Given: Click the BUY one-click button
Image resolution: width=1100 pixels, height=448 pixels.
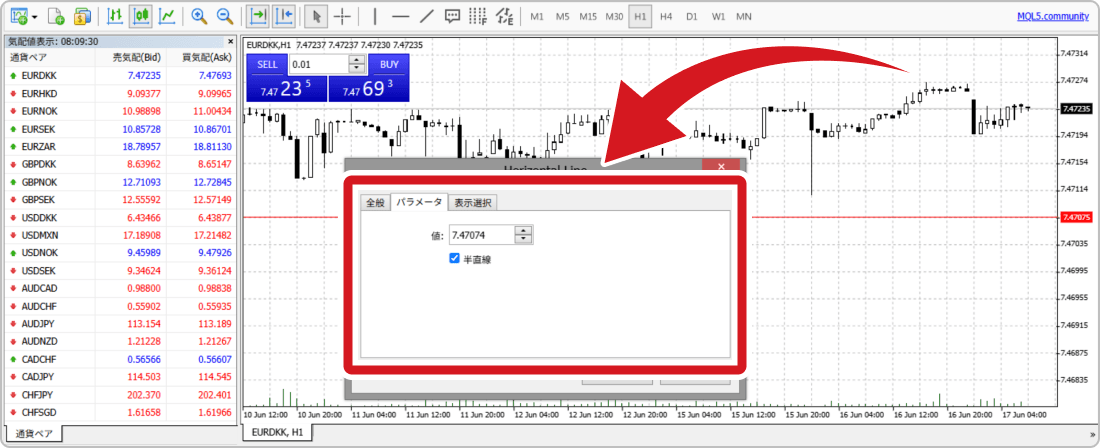Looking at the screenshot, I should coord(389,65).
